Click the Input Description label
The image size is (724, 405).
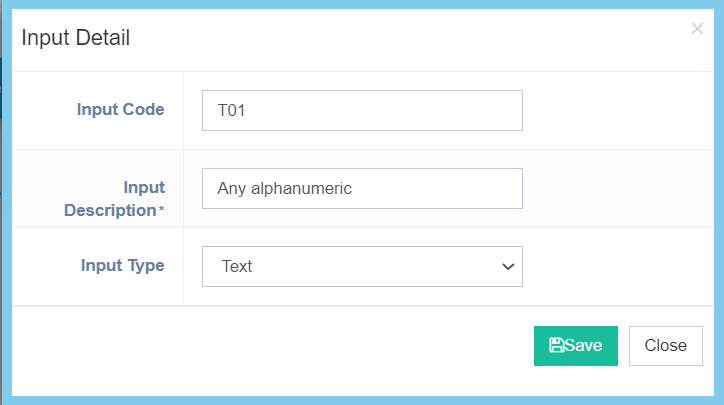(114, 198)
